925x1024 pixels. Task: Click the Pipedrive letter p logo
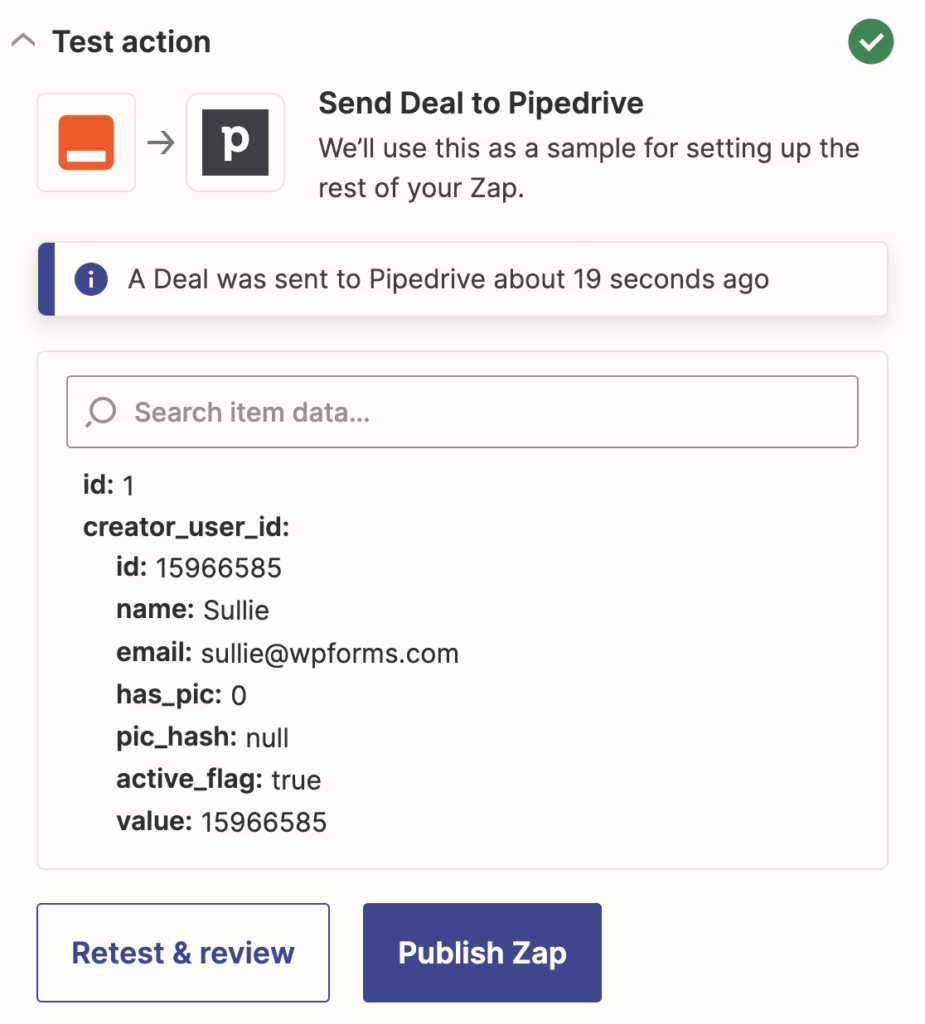[x=235, y=142]
